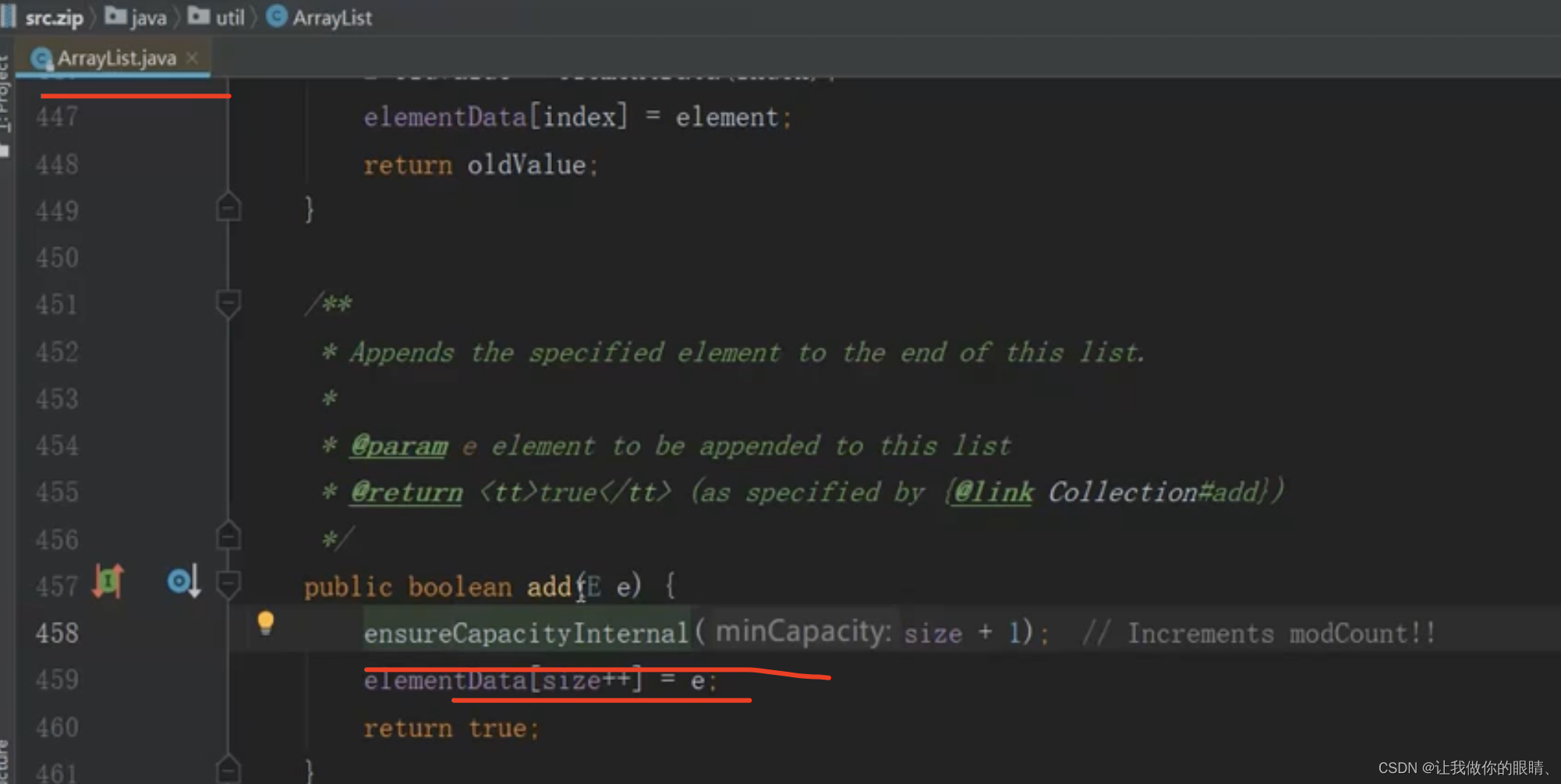This screenshot has width=1561, height=784.
Task: Collapse the fold marker on line 449
Action: click(x=228, y=208)
